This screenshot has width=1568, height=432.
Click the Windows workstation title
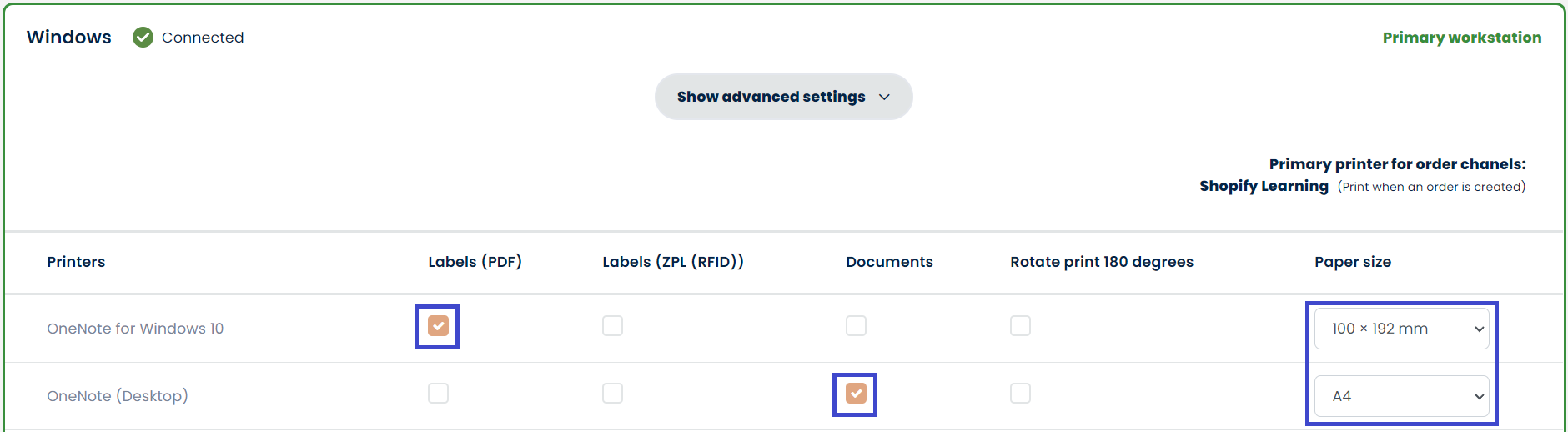pos(68,38)
